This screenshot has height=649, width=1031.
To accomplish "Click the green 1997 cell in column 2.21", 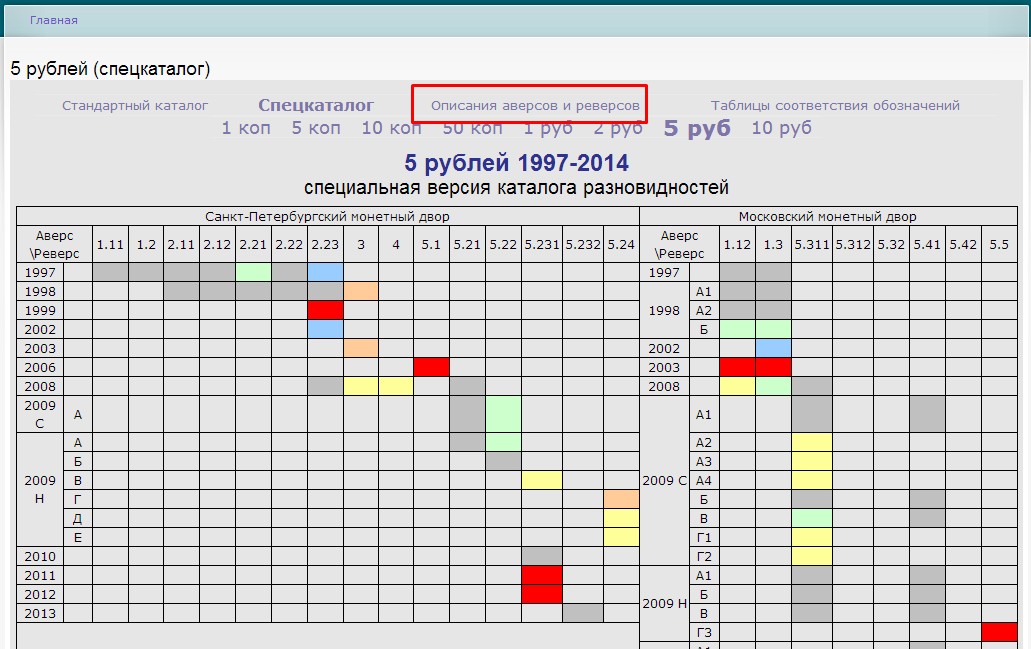I will coord(253,272).
